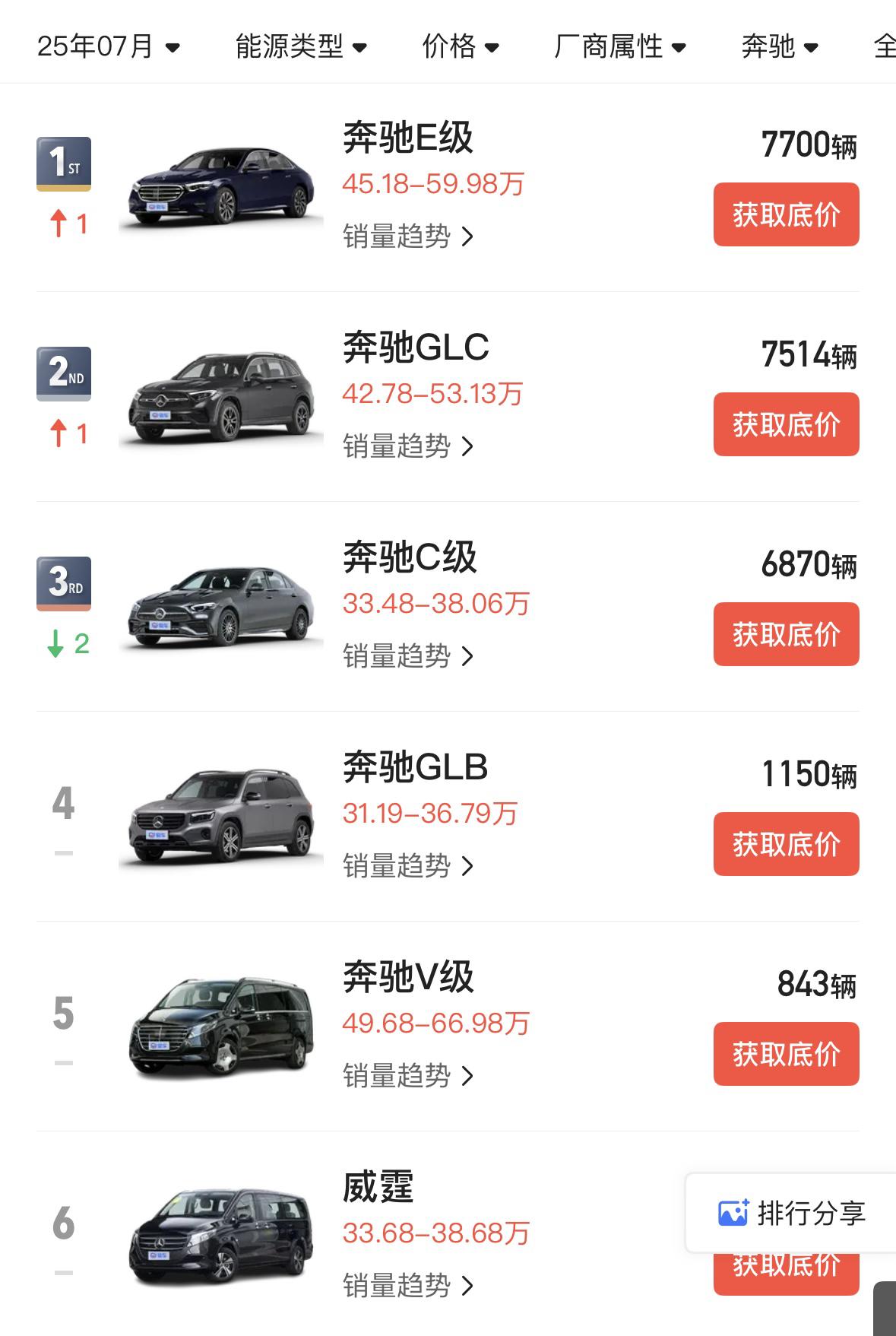Select the 奔驰E级 car thumbnail
The image size is (896, 1336).
pyautogui.click(x=221, y=186)
